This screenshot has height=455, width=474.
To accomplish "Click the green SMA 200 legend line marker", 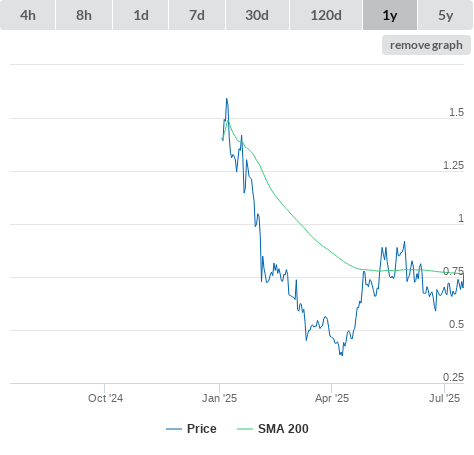I will coord(245,429).
